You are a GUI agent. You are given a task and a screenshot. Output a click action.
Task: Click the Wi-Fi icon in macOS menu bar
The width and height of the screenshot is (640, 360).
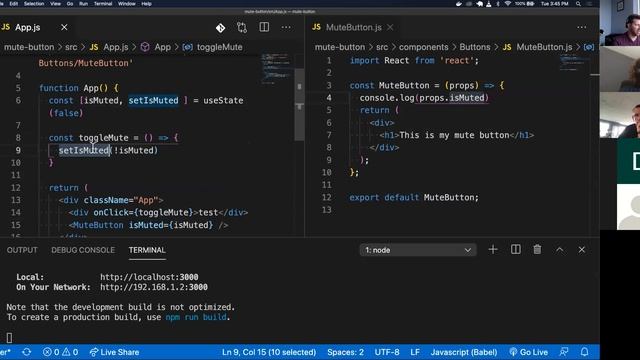point(507,4)
